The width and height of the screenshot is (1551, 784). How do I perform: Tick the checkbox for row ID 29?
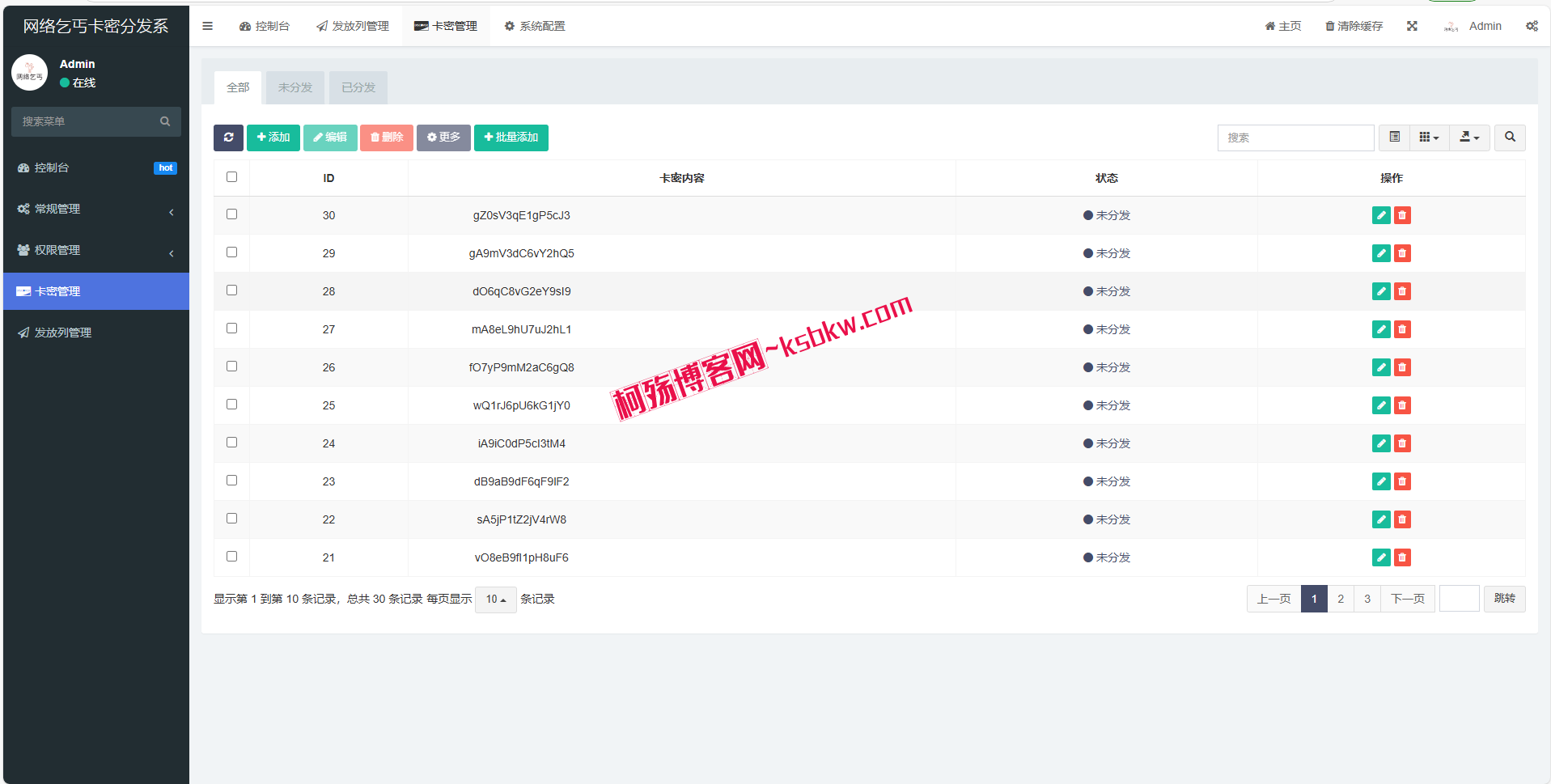[232, 252]
